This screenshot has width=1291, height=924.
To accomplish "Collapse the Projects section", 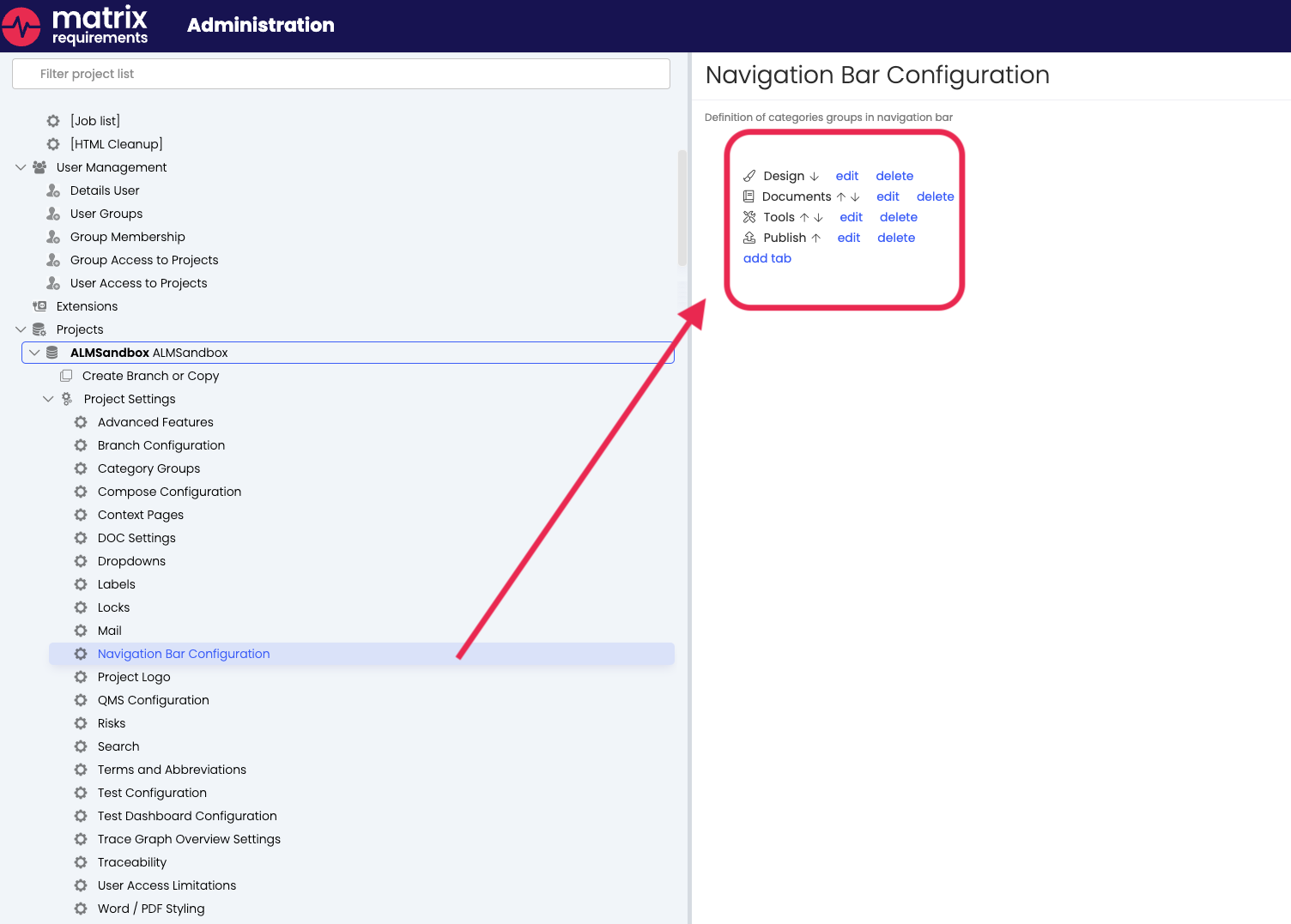I will click(21, 329).
